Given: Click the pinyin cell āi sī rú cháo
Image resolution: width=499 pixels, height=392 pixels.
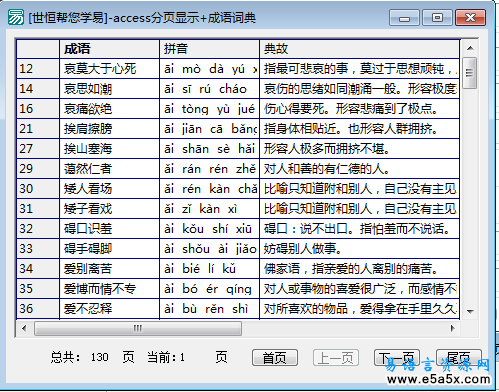Looking at the screenshot, I should click(209, 89).
